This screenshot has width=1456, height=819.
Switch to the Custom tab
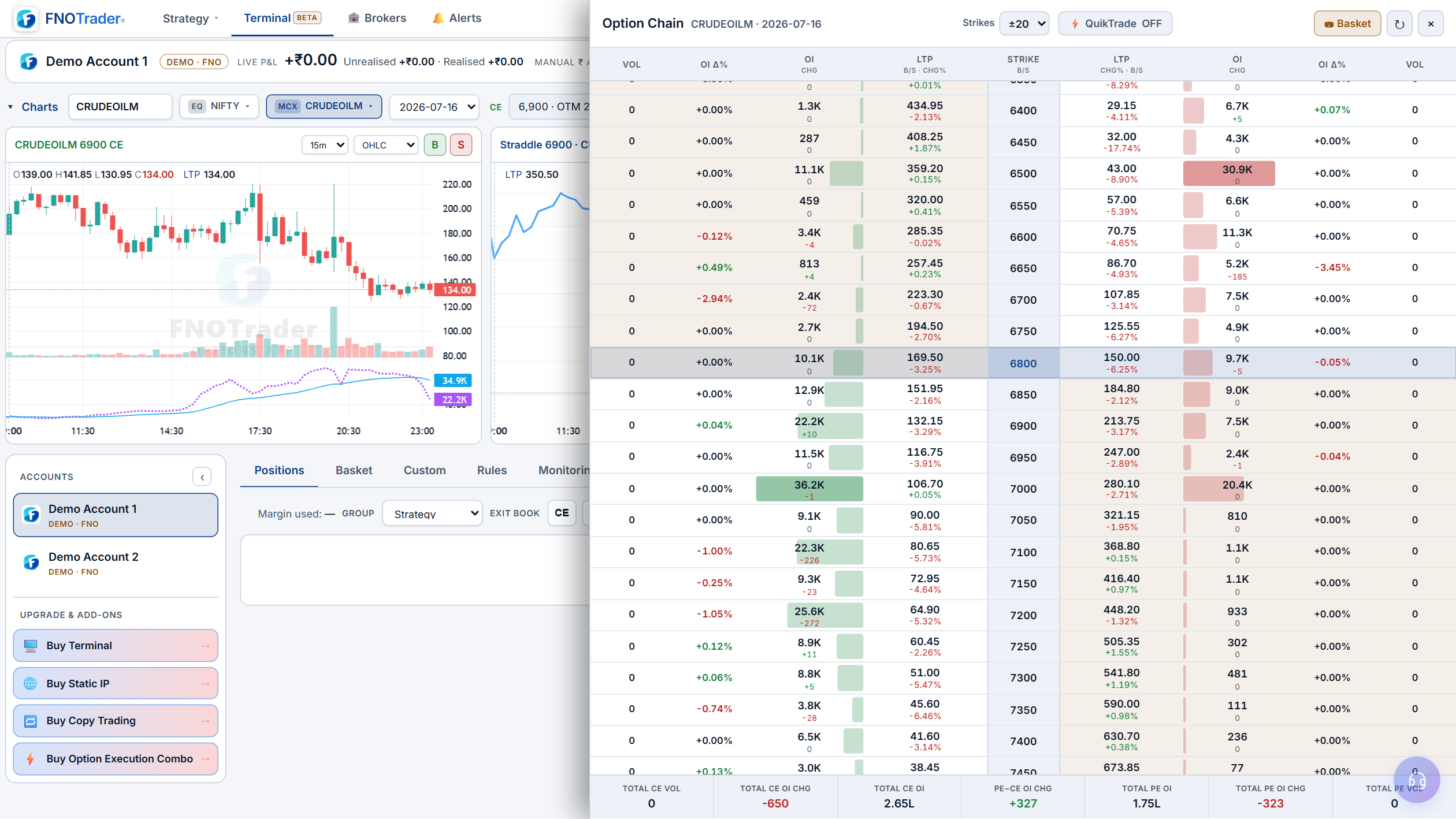(425, 470)
